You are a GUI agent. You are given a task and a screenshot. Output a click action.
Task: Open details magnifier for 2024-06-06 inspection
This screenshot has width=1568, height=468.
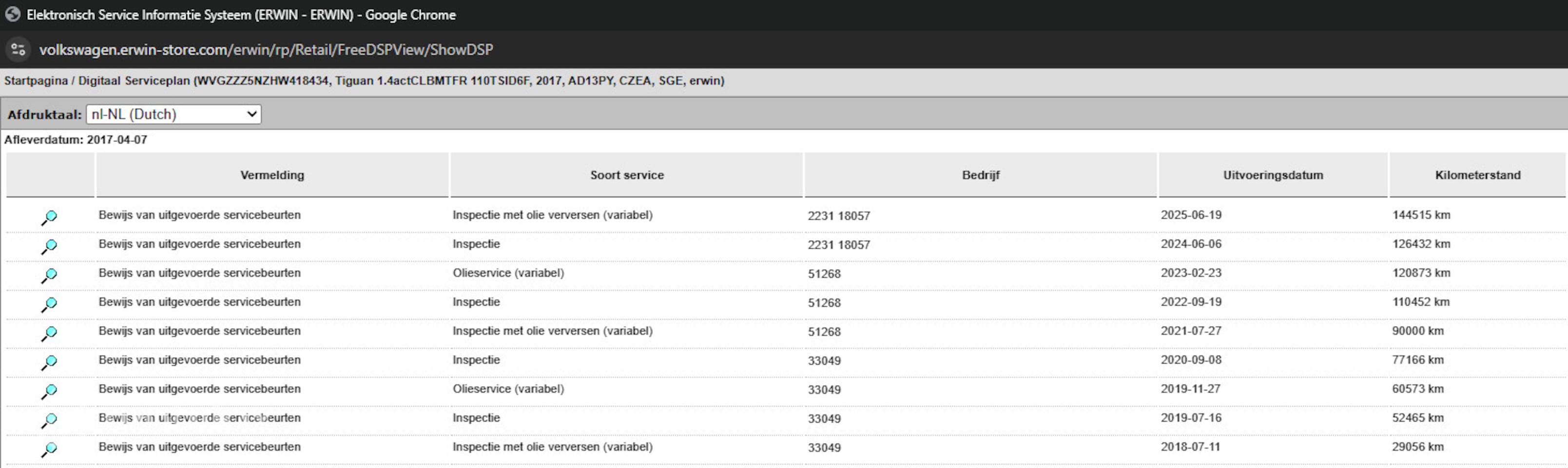tap(49, 247)
